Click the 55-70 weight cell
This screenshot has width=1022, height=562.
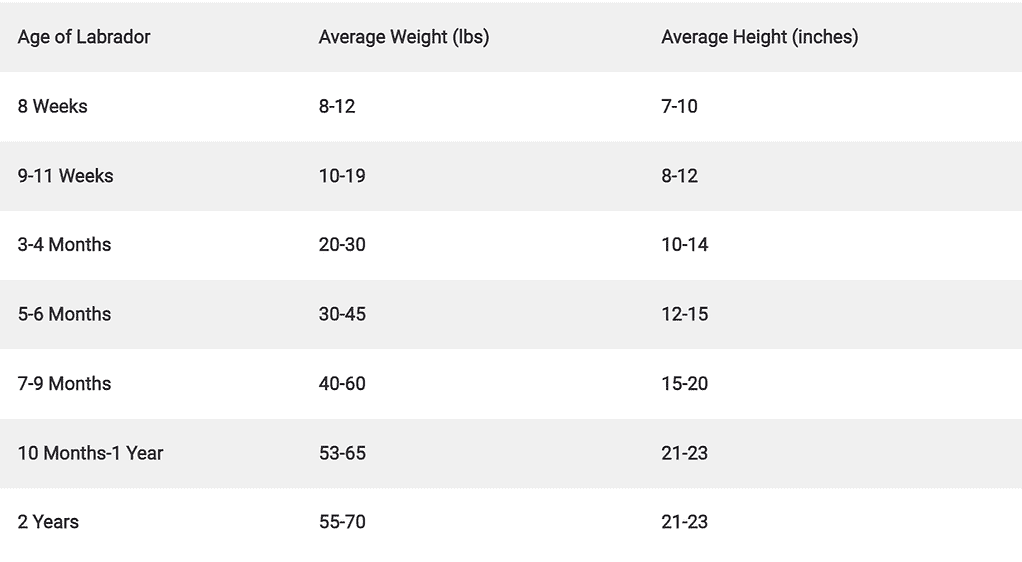click(342, 522)
